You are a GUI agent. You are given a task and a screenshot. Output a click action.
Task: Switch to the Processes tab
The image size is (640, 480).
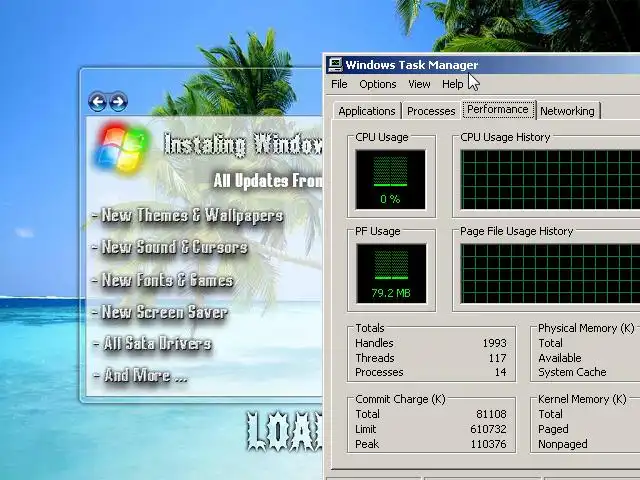click(x=431, y=111)
